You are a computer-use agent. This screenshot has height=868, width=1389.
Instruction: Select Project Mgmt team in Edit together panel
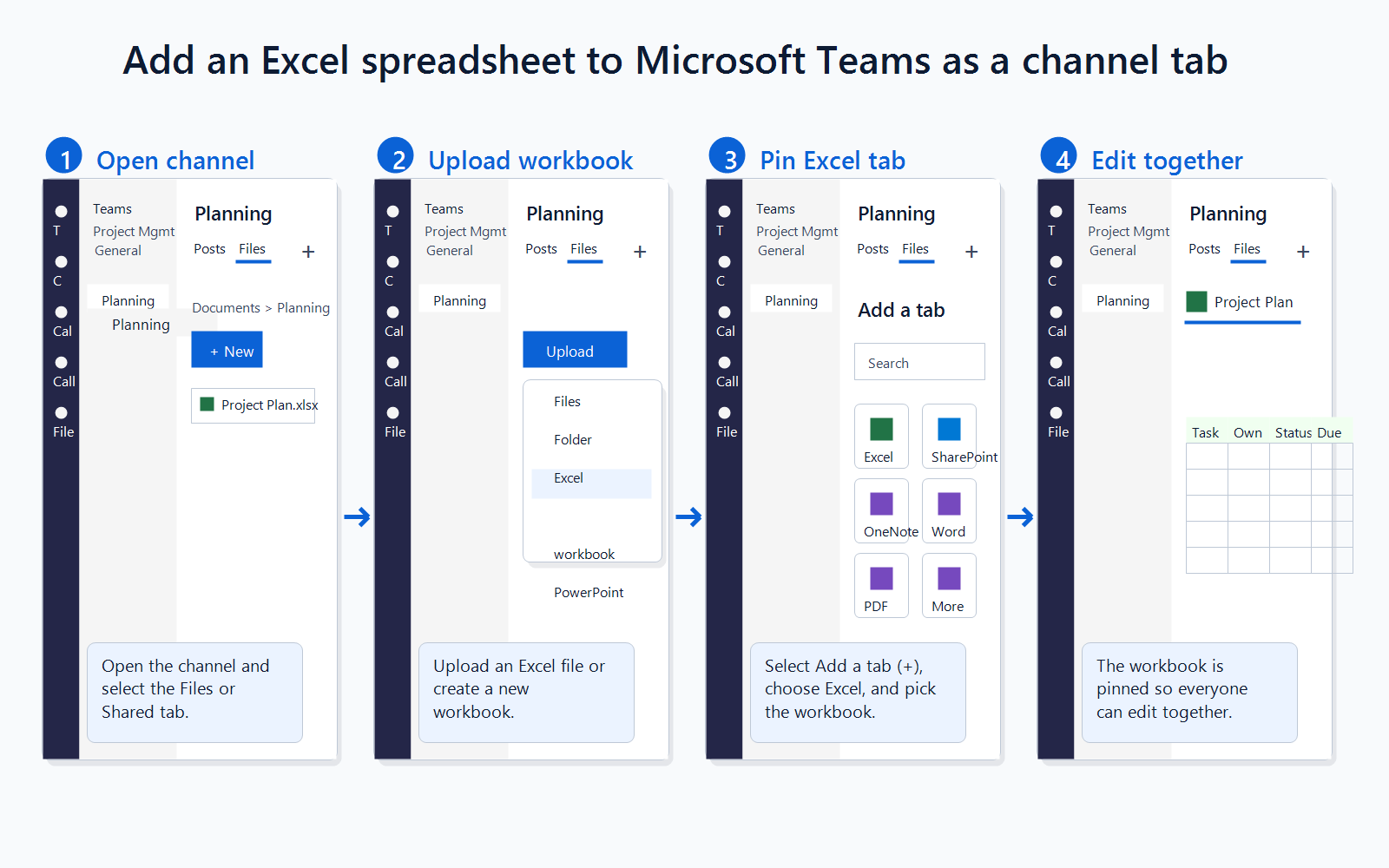pos(1129,232)
